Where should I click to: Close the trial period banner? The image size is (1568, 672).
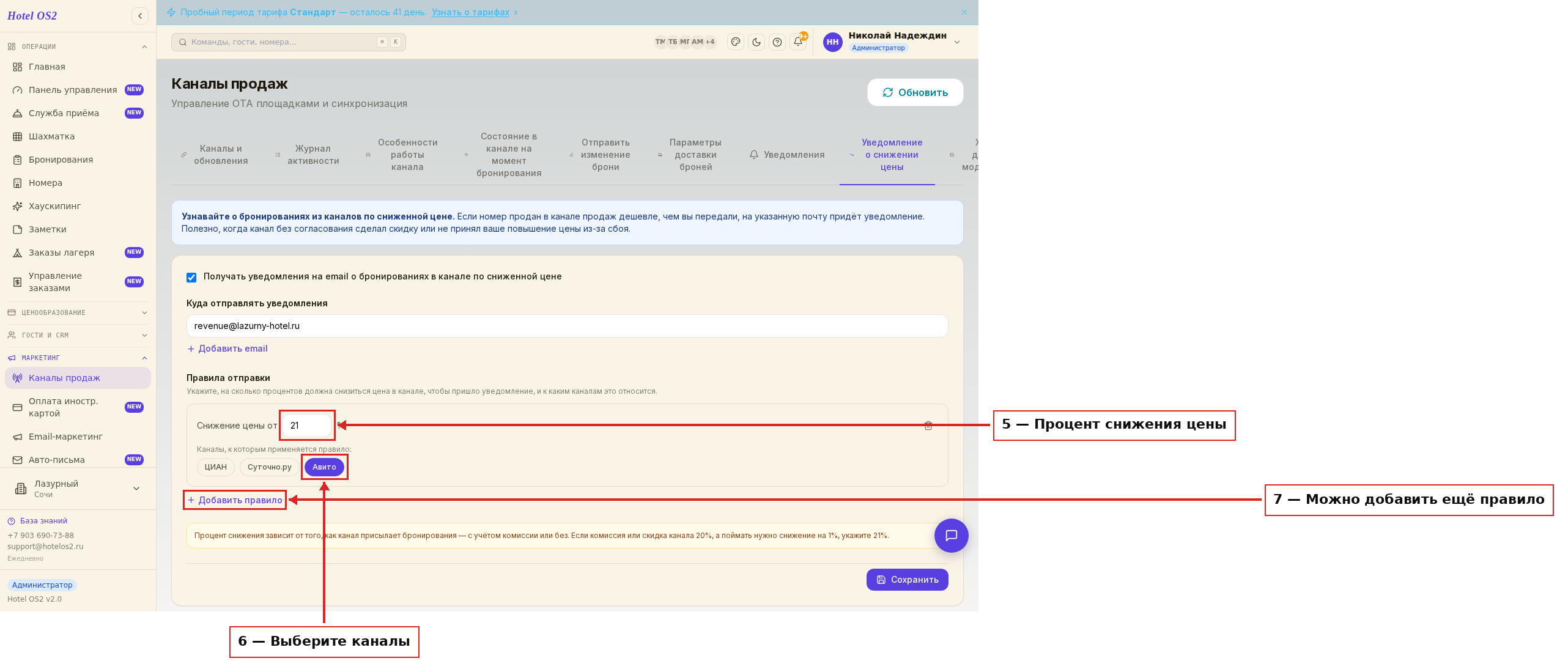tap(964, 12)
